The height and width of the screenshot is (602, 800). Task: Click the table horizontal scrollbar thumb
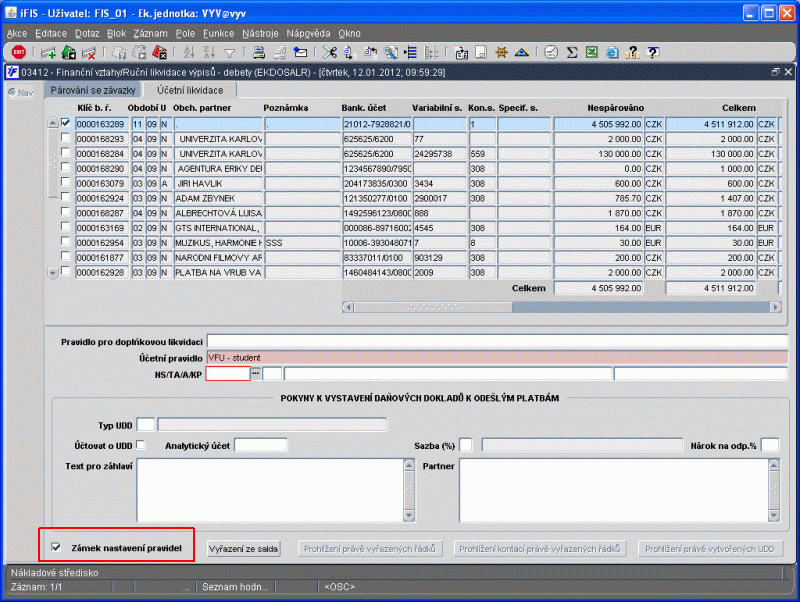433,307
